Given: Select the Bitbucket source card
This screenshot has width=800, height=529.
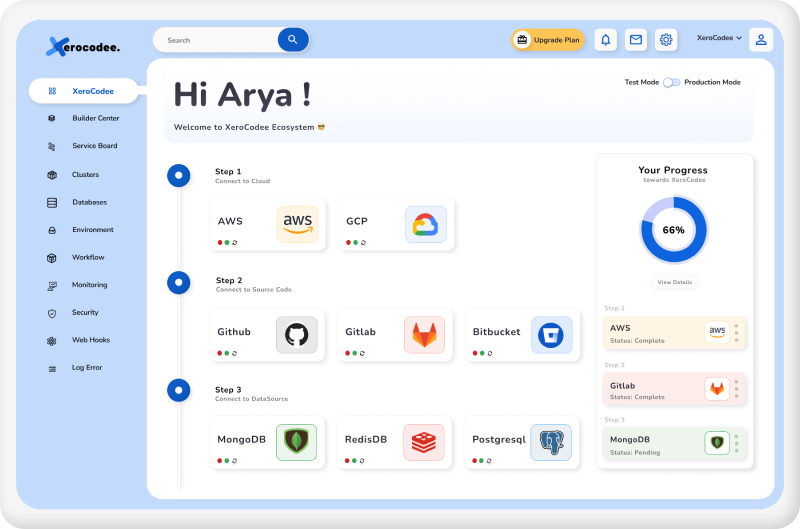Looking at the screenshot, I should click(x=522, y=335).
